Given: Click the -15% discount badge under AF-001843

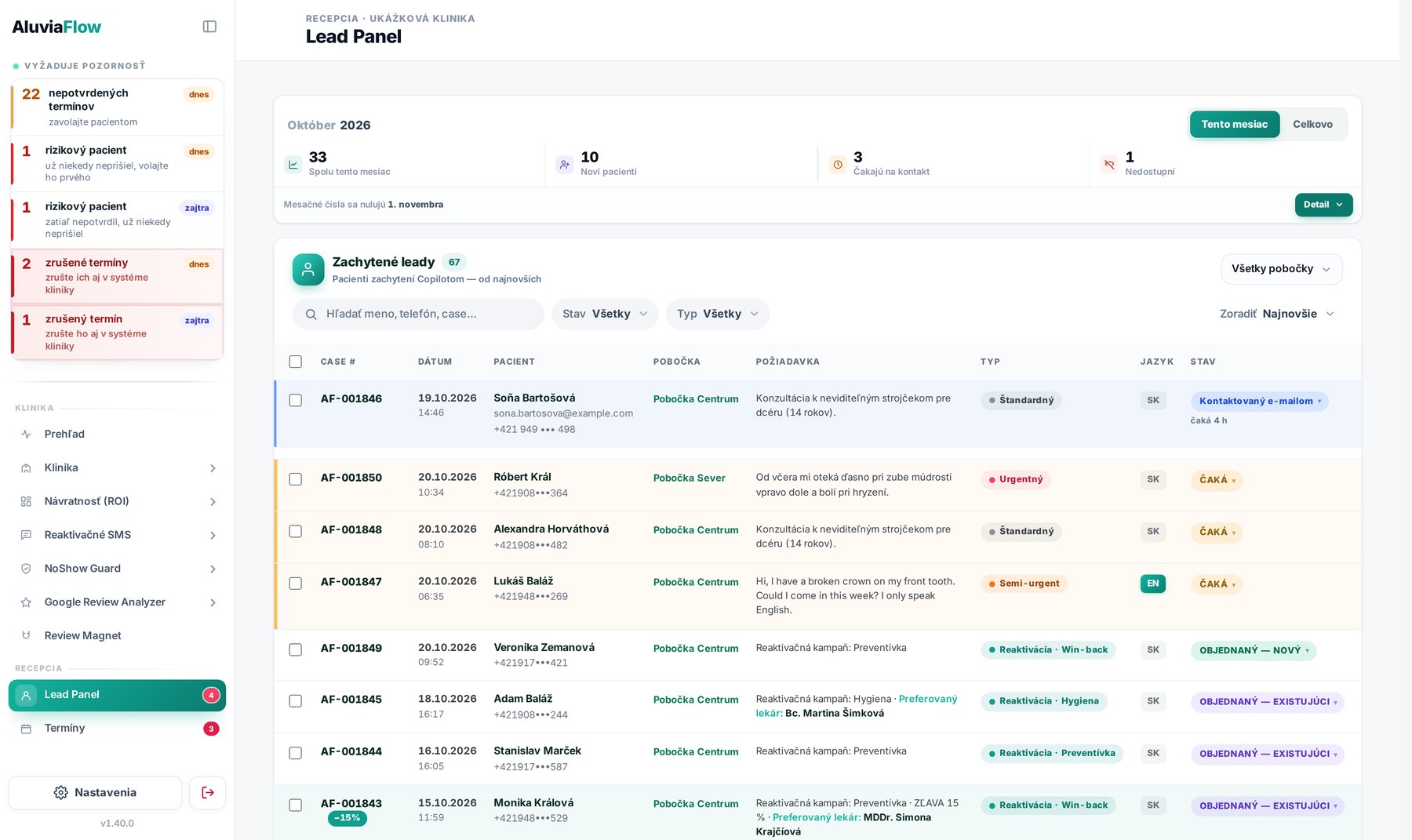Looking at the screenshot, I should coord(348,818).
